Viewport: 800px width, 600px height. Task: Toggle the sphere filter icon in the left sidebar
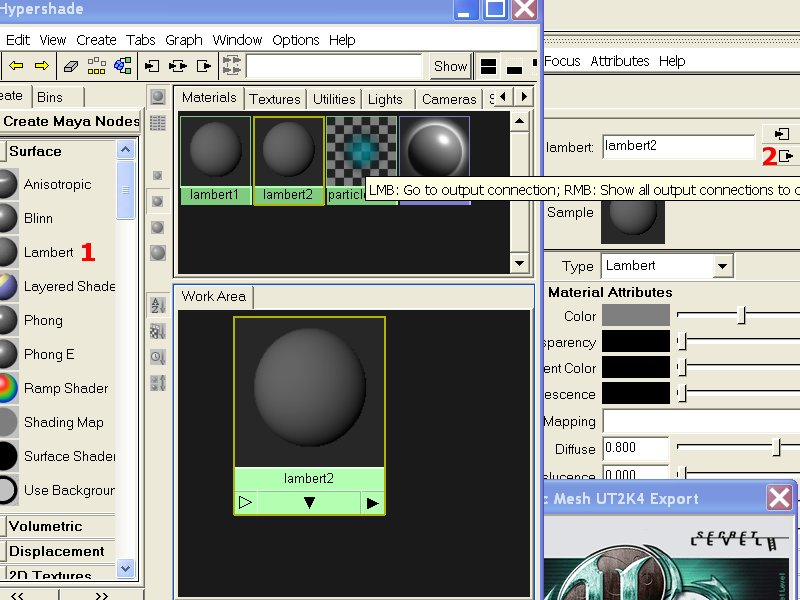tap(157, 96)
